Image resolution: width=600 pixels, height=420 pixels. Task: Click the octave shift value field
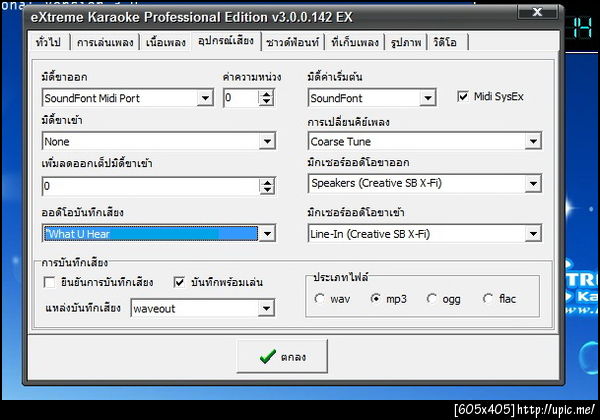(x=151, y=186)
